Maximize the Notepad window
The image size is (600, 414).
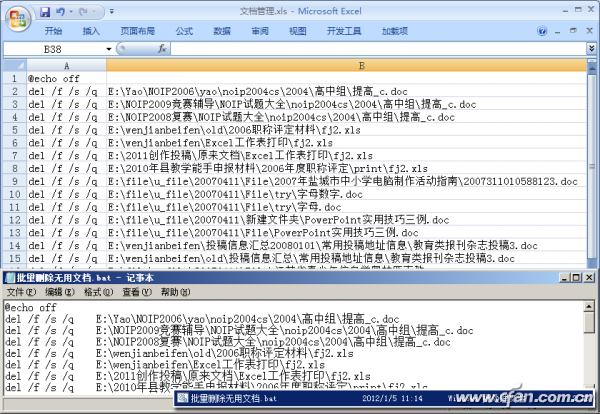(x=576, y=277)
